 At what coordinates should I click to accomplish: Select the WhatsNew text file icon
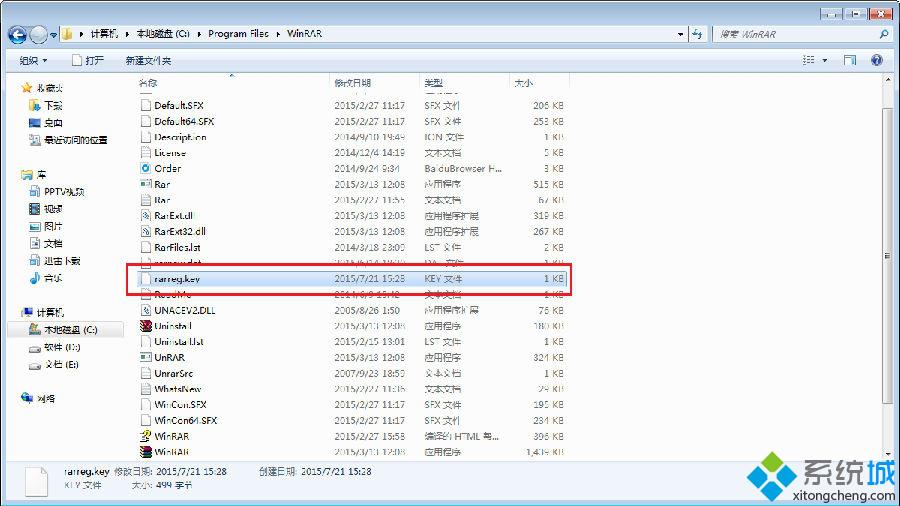(x=146, y=388)
